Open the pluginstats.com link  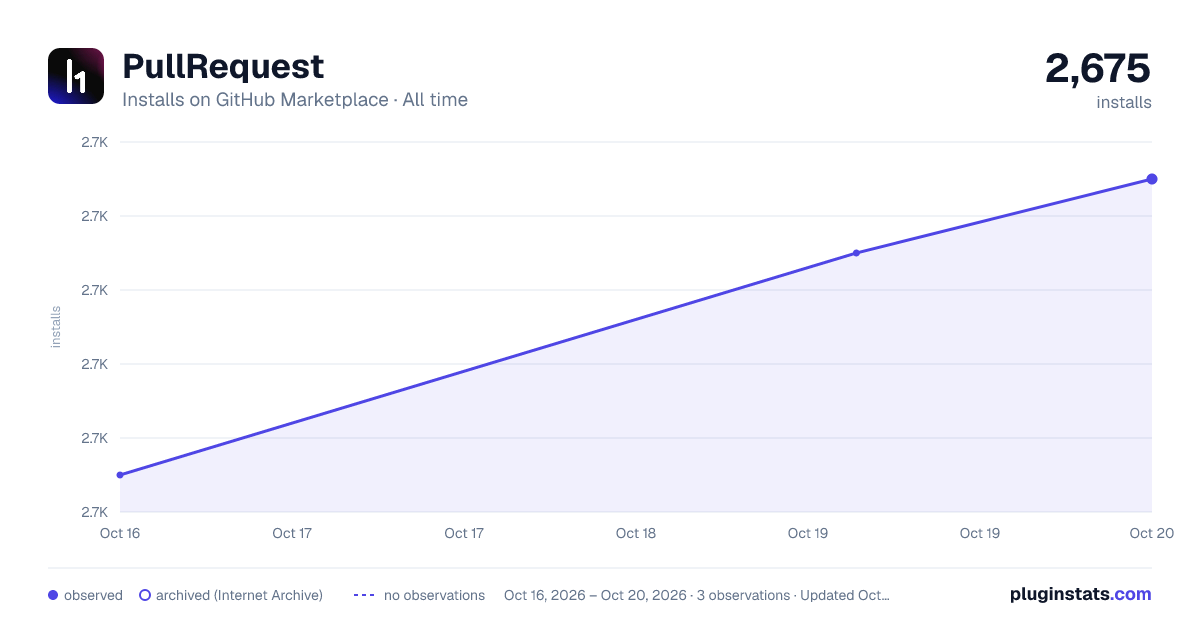coord(1080,594)
